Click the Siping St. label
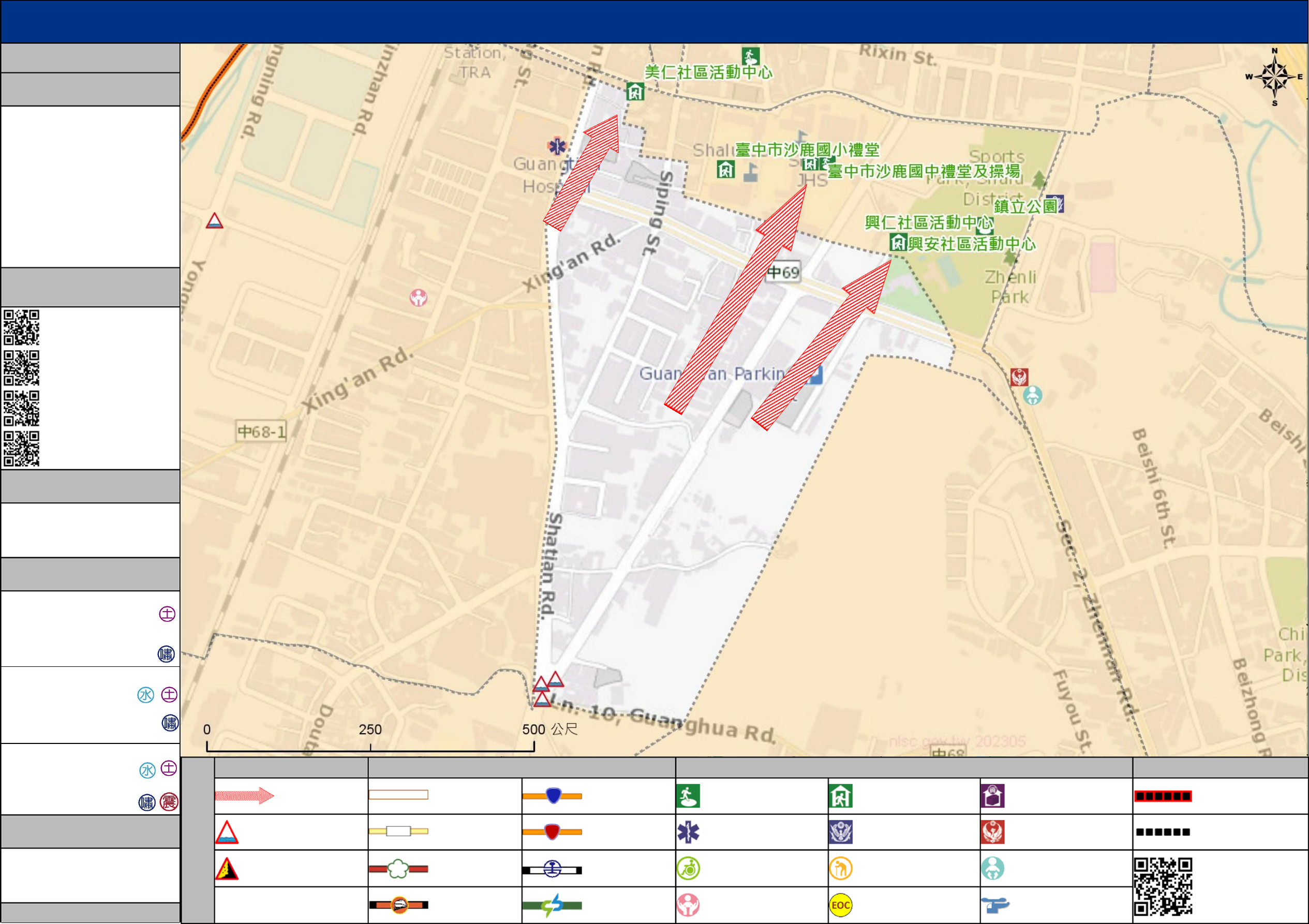The height and width of the screenshot is (924, 1309). (660, 214)
